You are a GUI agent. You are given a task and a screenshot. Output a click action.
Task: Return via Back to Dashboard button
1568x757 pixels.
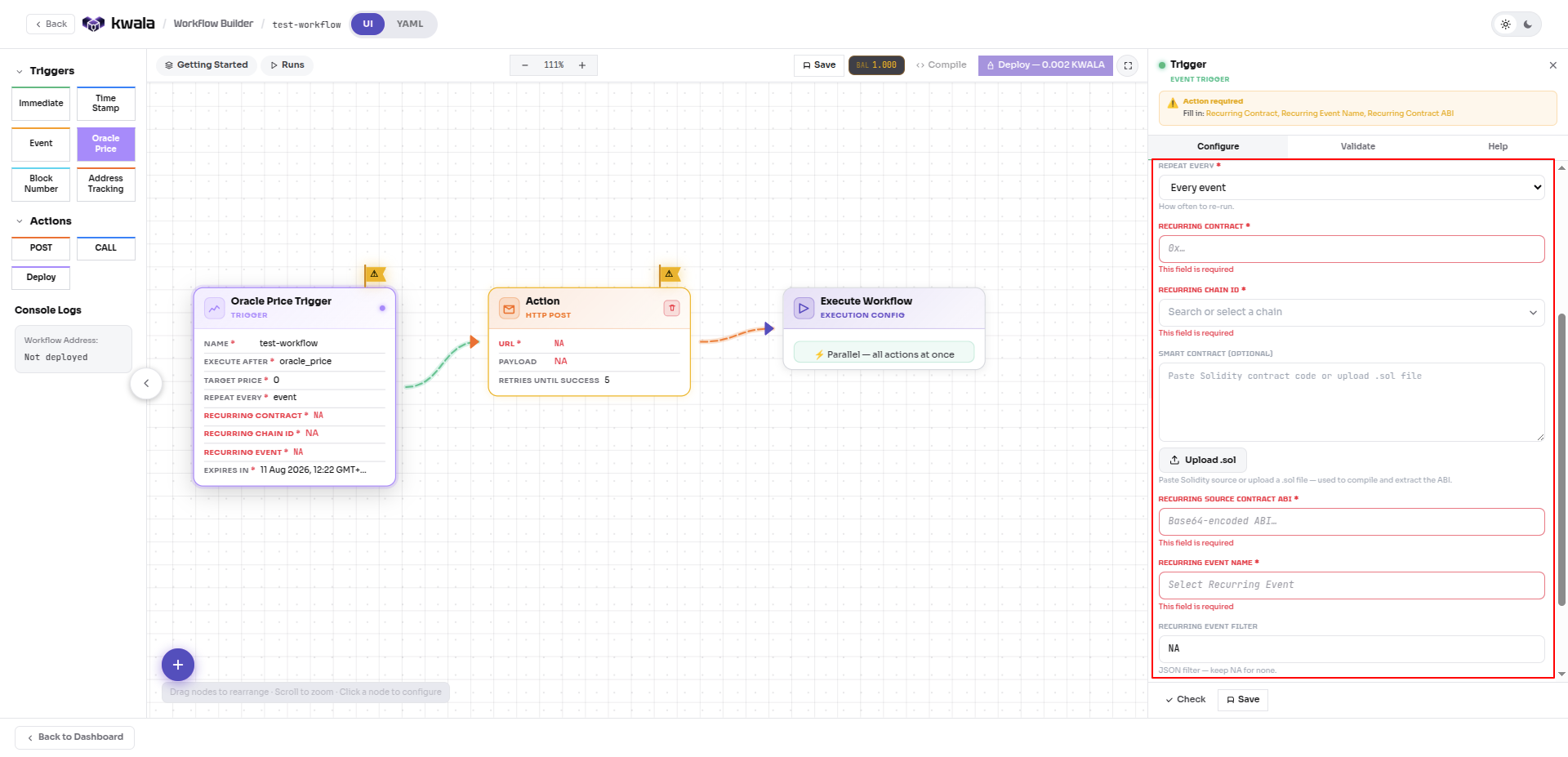(74, 737)
